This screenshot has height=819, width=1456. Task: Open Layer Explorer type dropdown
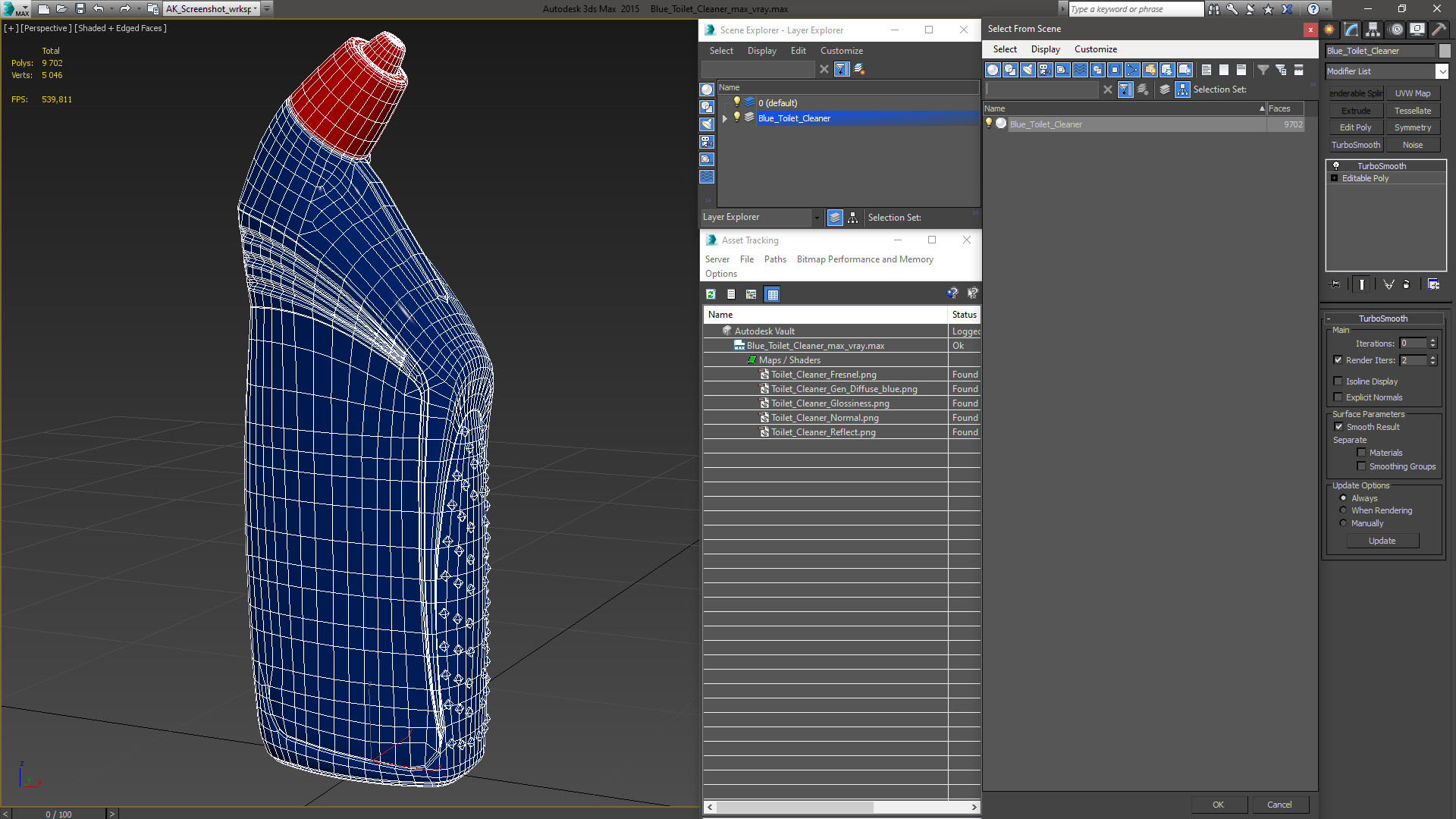click(x=817, y=218)
